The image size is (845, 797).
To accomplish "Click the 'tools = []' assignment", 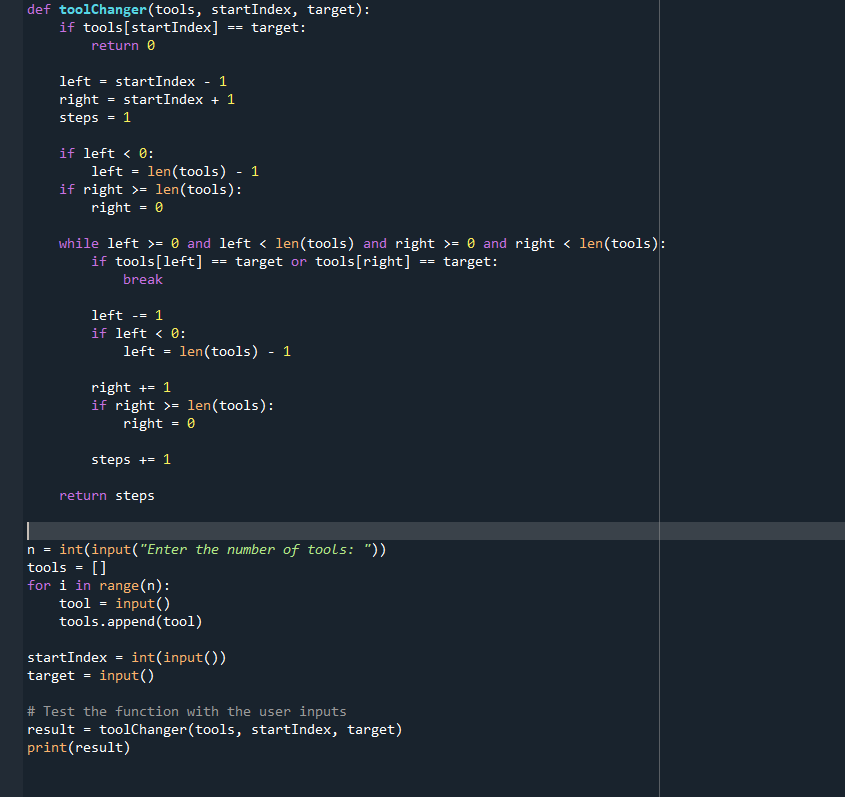I will tap(67, 568).
